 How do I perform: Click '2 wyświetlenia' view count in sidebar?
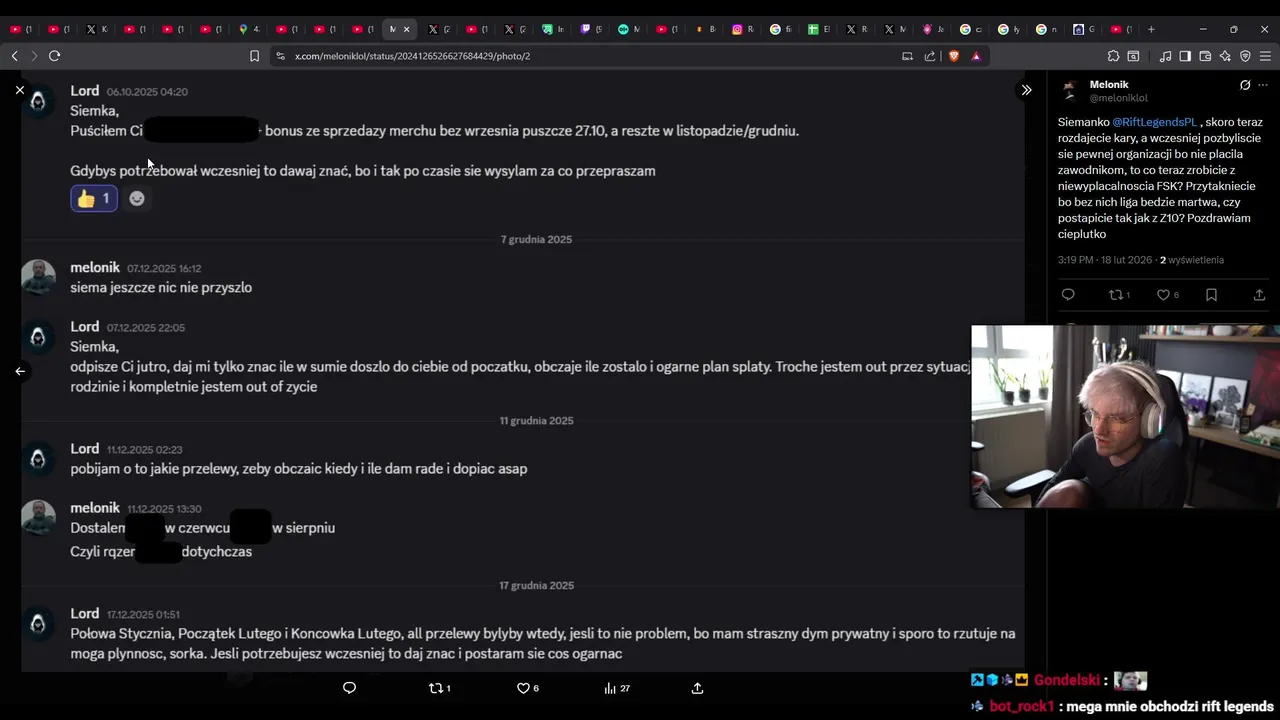pos(1192,260)
